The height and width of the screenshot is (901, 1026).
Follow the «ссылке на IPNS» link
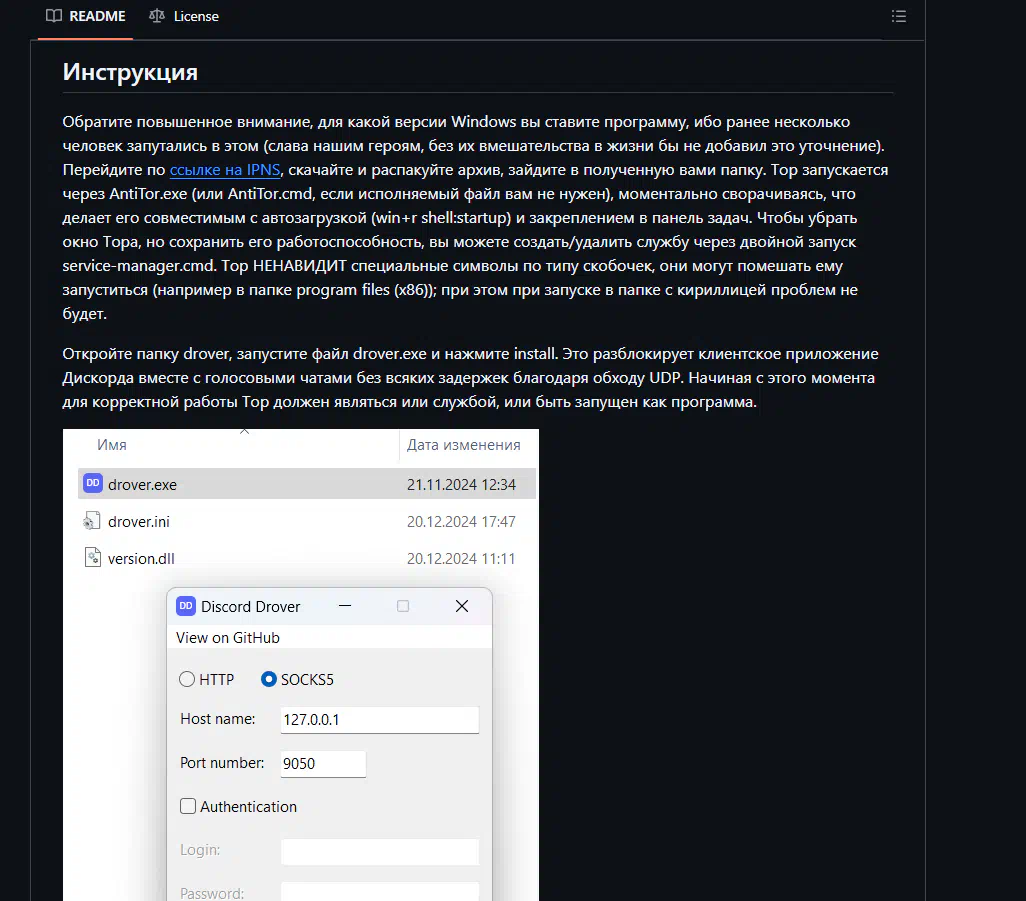click(225, 170)
